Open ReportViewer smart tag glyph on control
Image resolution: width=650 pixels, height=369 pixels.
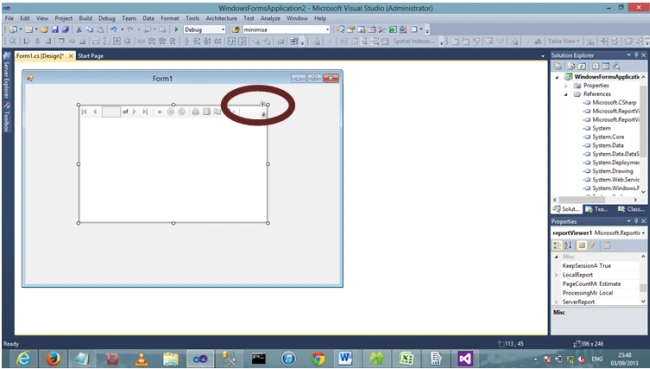262,104
